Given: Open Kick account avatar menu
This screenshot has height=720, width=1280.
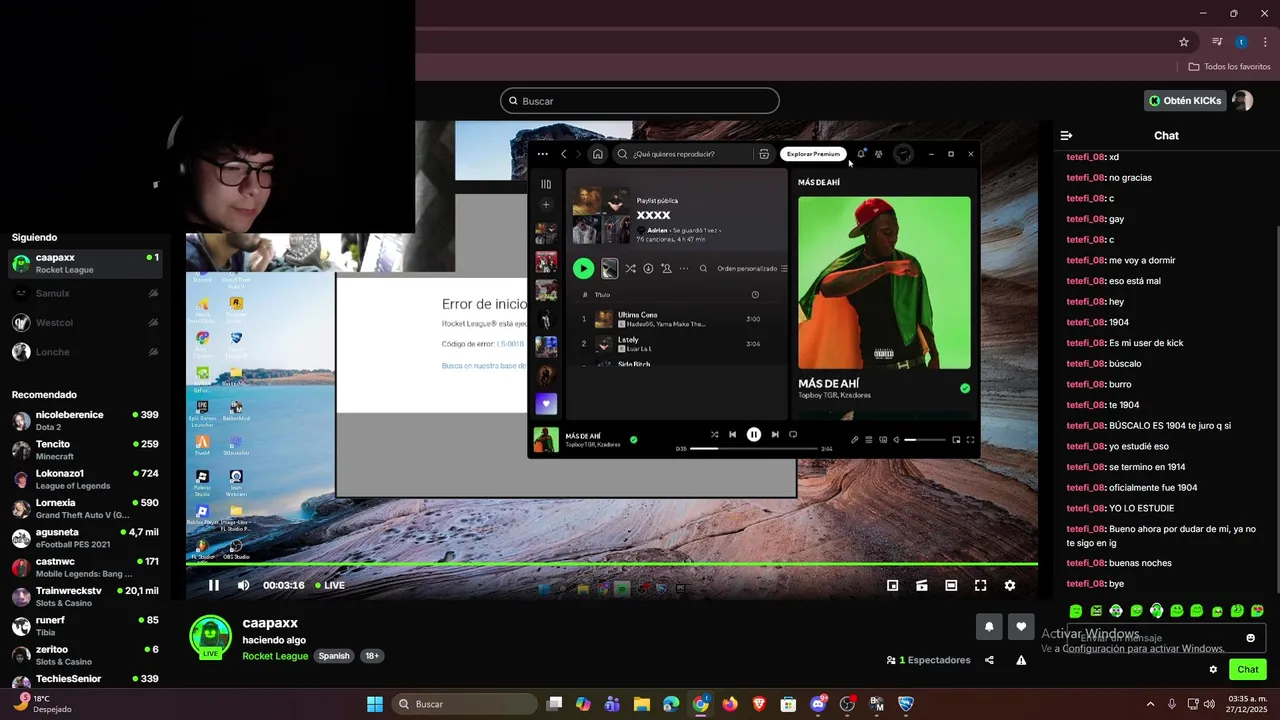Looking at the screenshot, I should pyautogui.click(x=1242, y=101).
